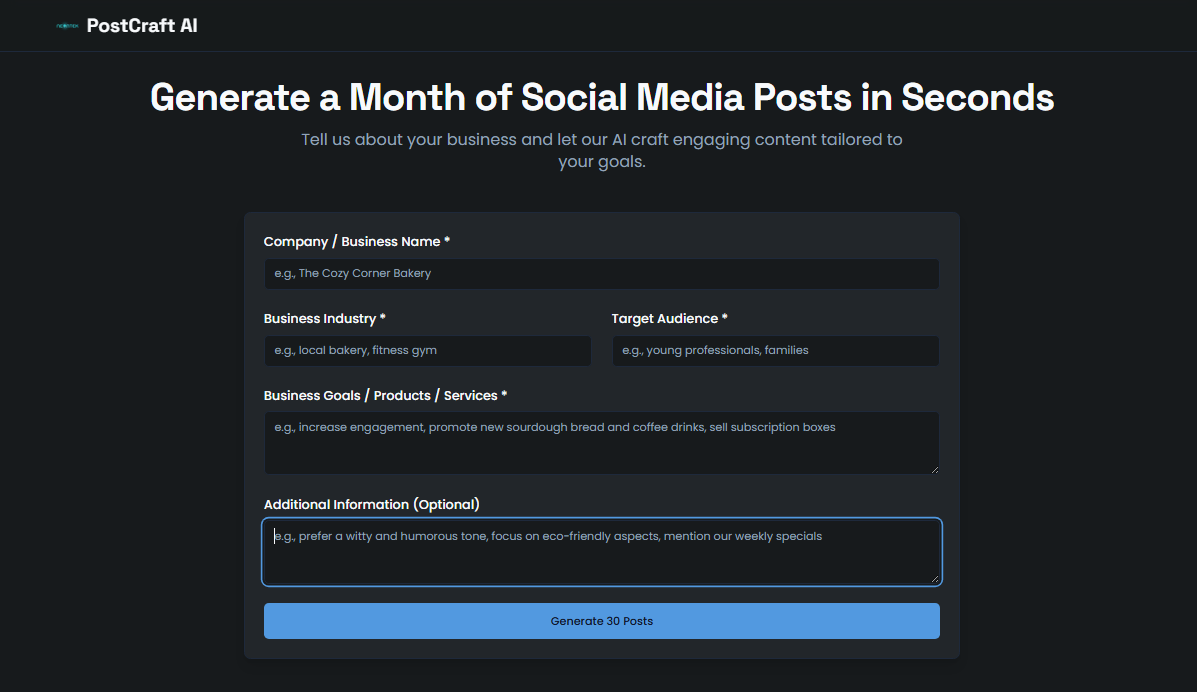Focus the Company / Business Name field
The width and height of the screenshot is (1197, 692).
point(601,274)
